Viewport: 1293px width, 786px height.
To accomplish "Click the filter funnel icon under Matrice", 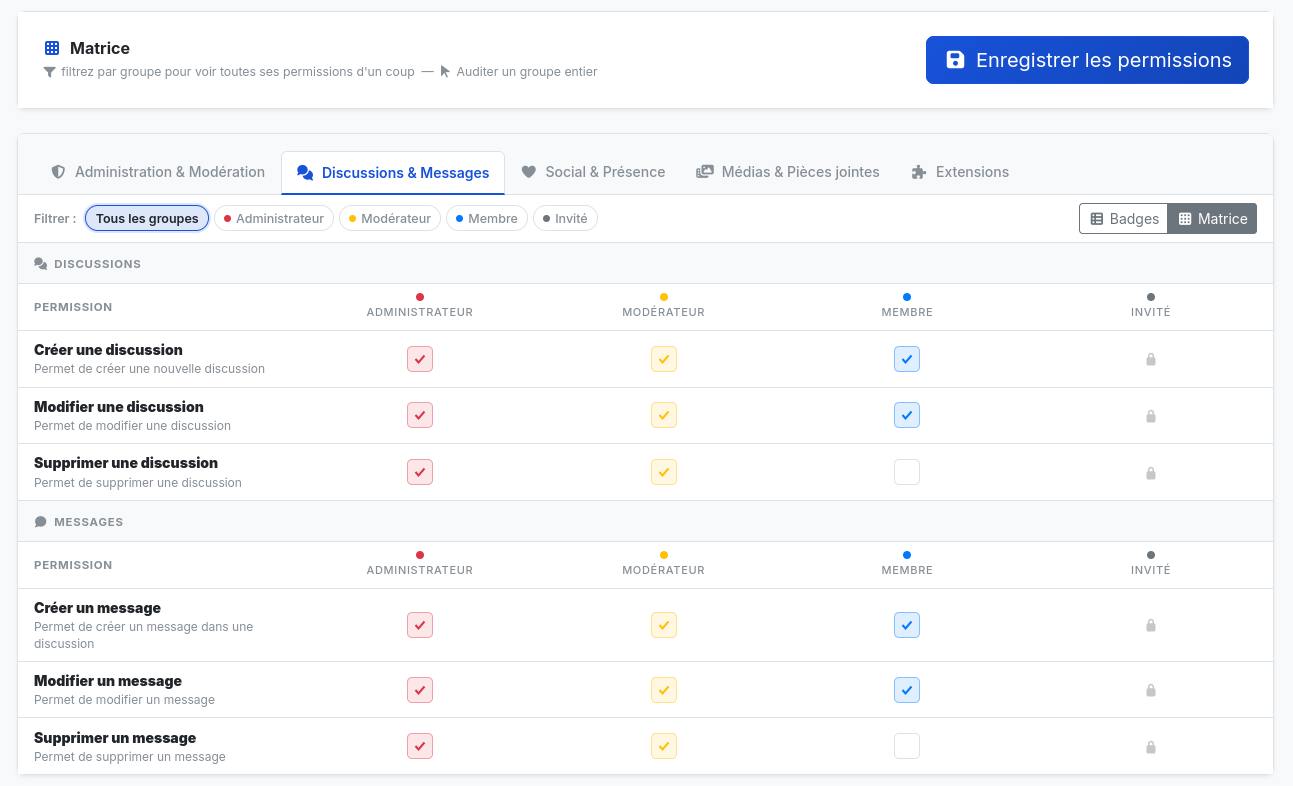I will [48, 72].
